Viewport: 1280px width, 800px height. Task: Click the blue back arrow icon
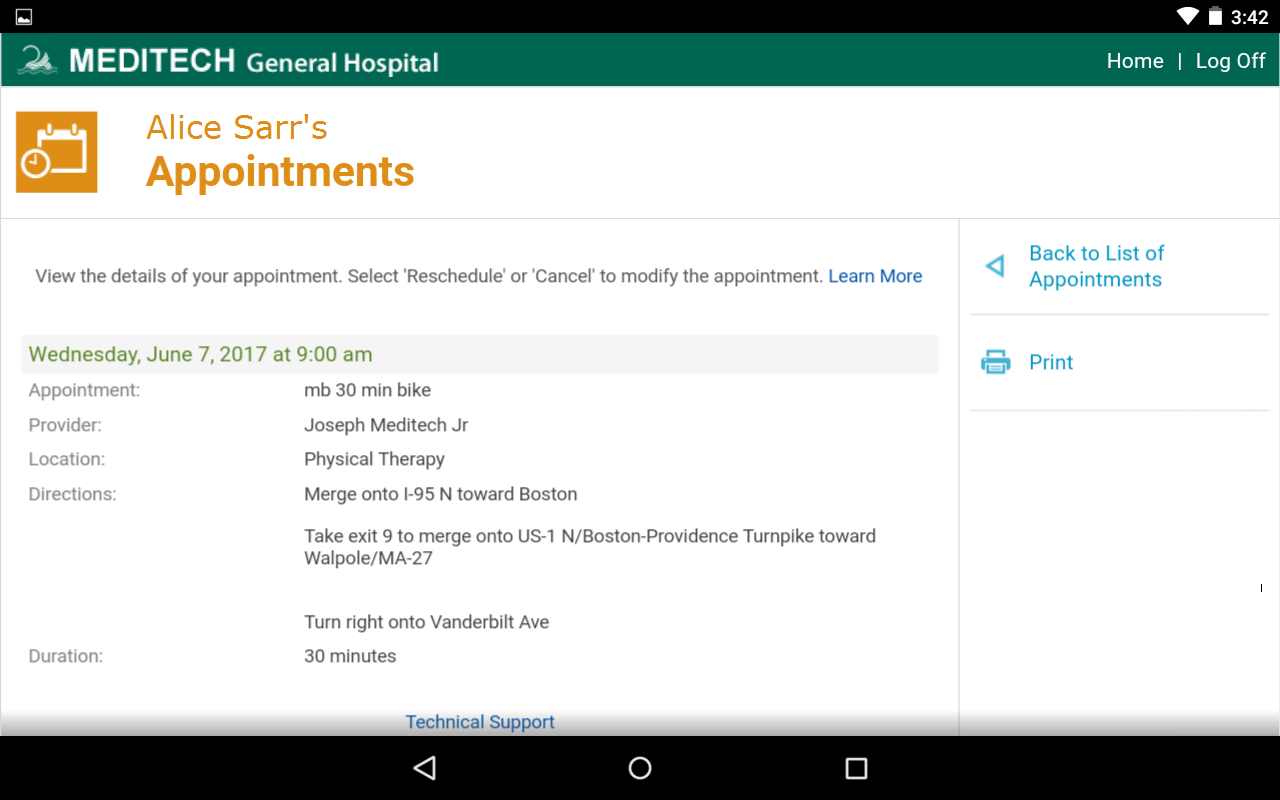[x=995, y=266]
